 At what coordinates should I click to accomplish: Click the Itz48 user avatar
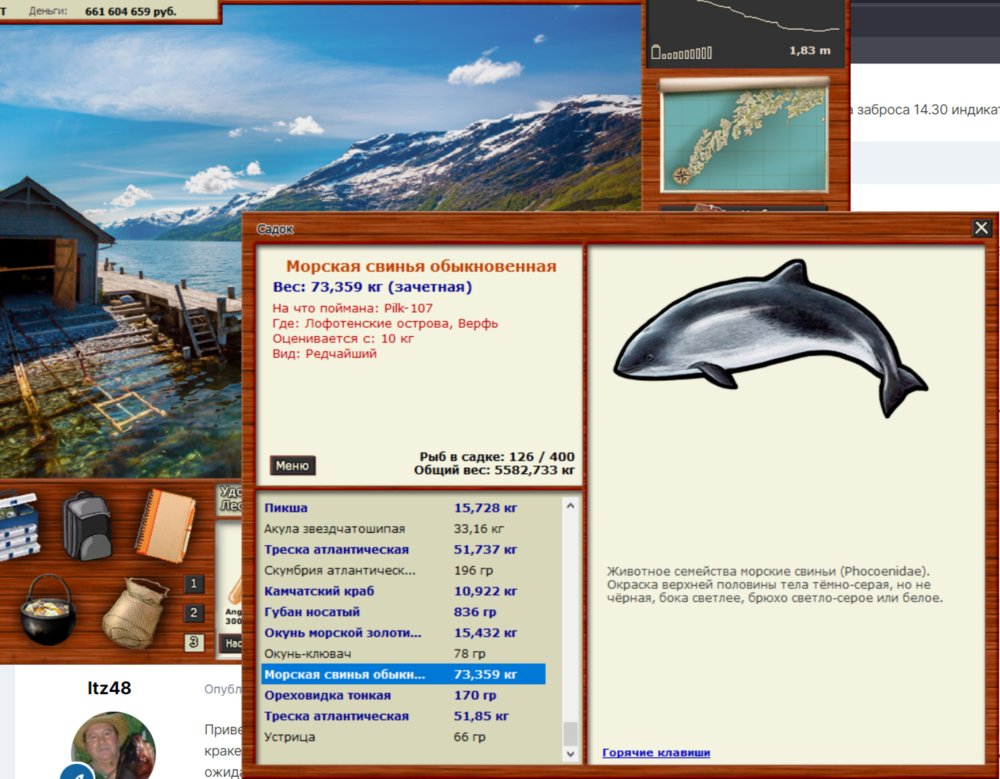point(114,746)
